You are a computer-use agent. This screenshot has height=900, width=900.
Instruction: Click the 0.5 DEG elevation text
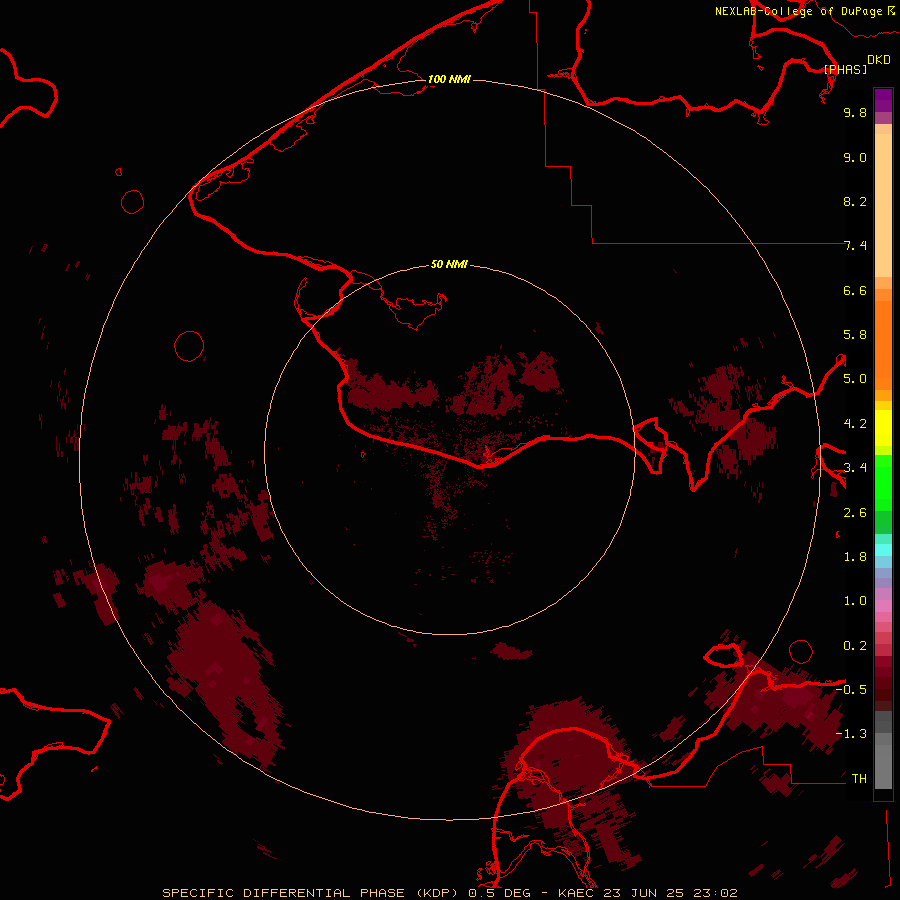tap(499, 893)
